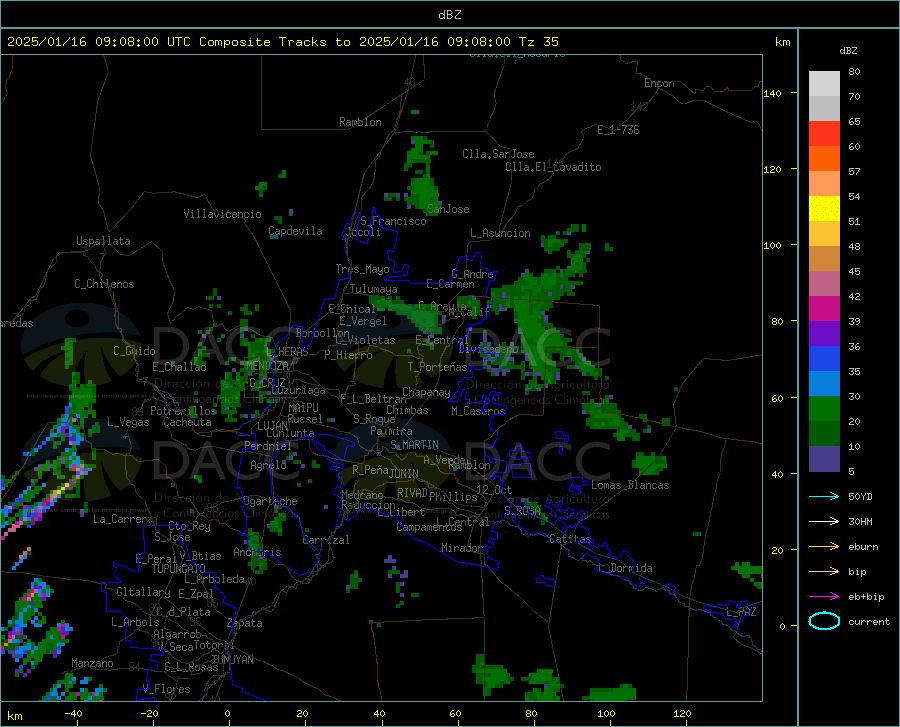Click the Zapata map label

click(x=245, y=623)
